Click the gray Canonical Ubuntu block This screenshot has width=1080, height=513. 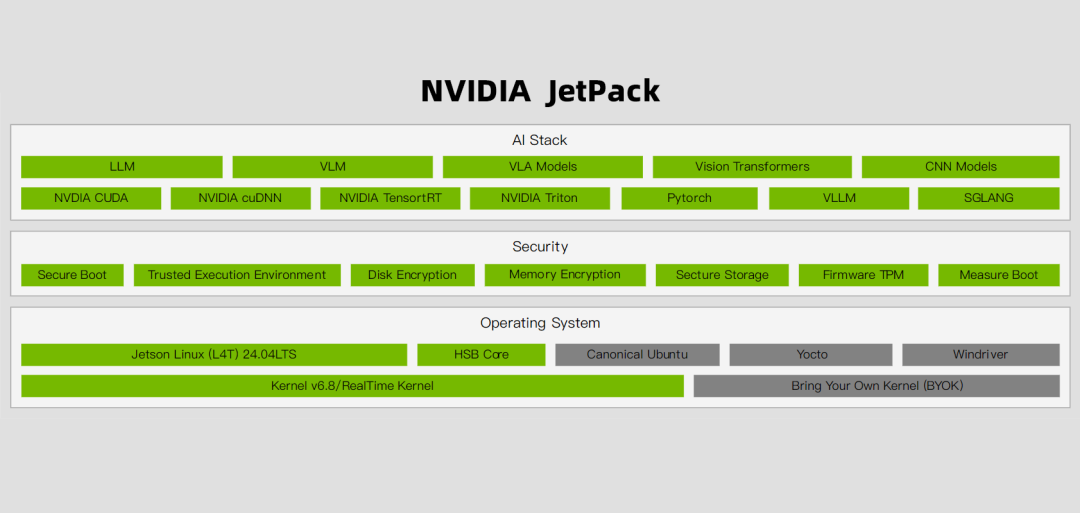click(637, 355)
